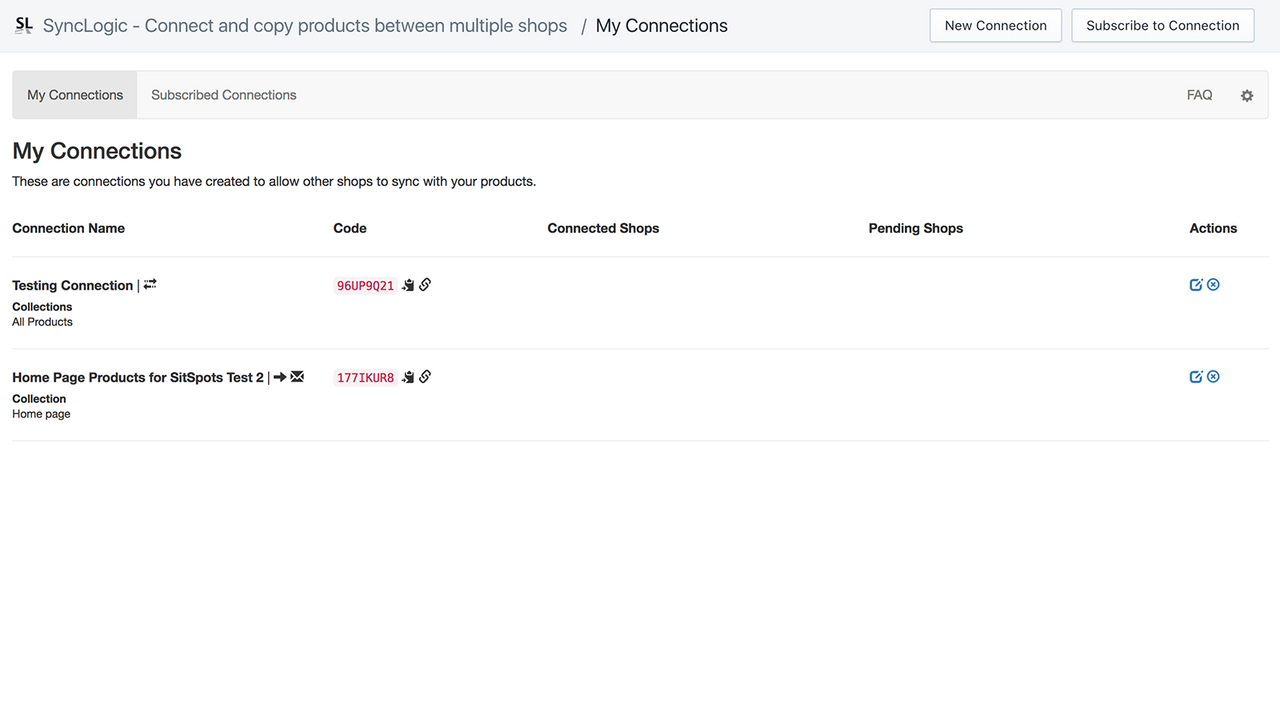1280x720 pixels.
Task: Switch to the Subscribed Connections tab
Action: click(223, 94)
